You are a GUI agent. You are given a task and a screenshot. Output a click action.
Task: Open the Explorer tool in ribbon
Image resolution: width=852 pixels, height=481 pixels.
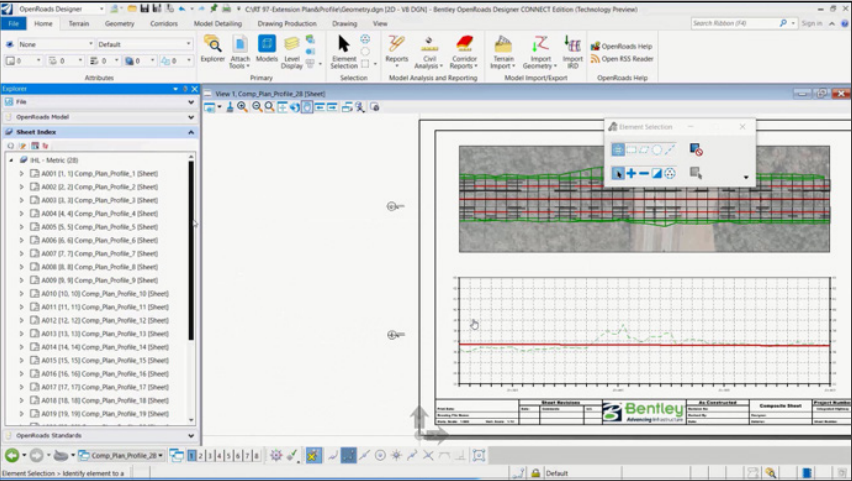212,49
